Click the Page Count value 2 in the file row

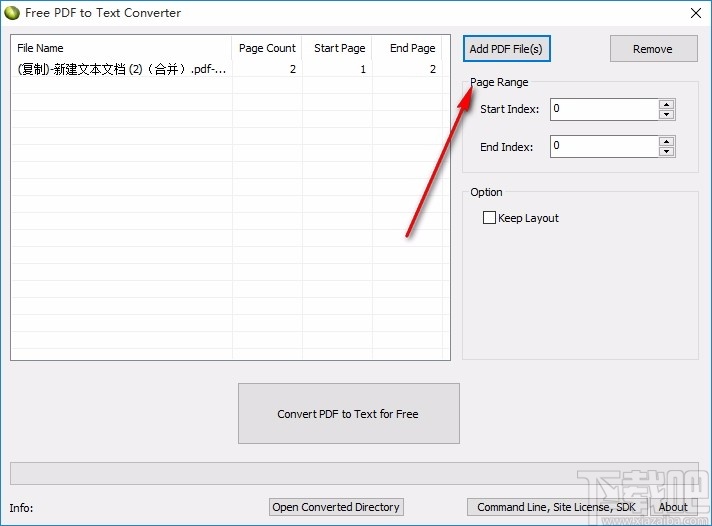[293, 69]
